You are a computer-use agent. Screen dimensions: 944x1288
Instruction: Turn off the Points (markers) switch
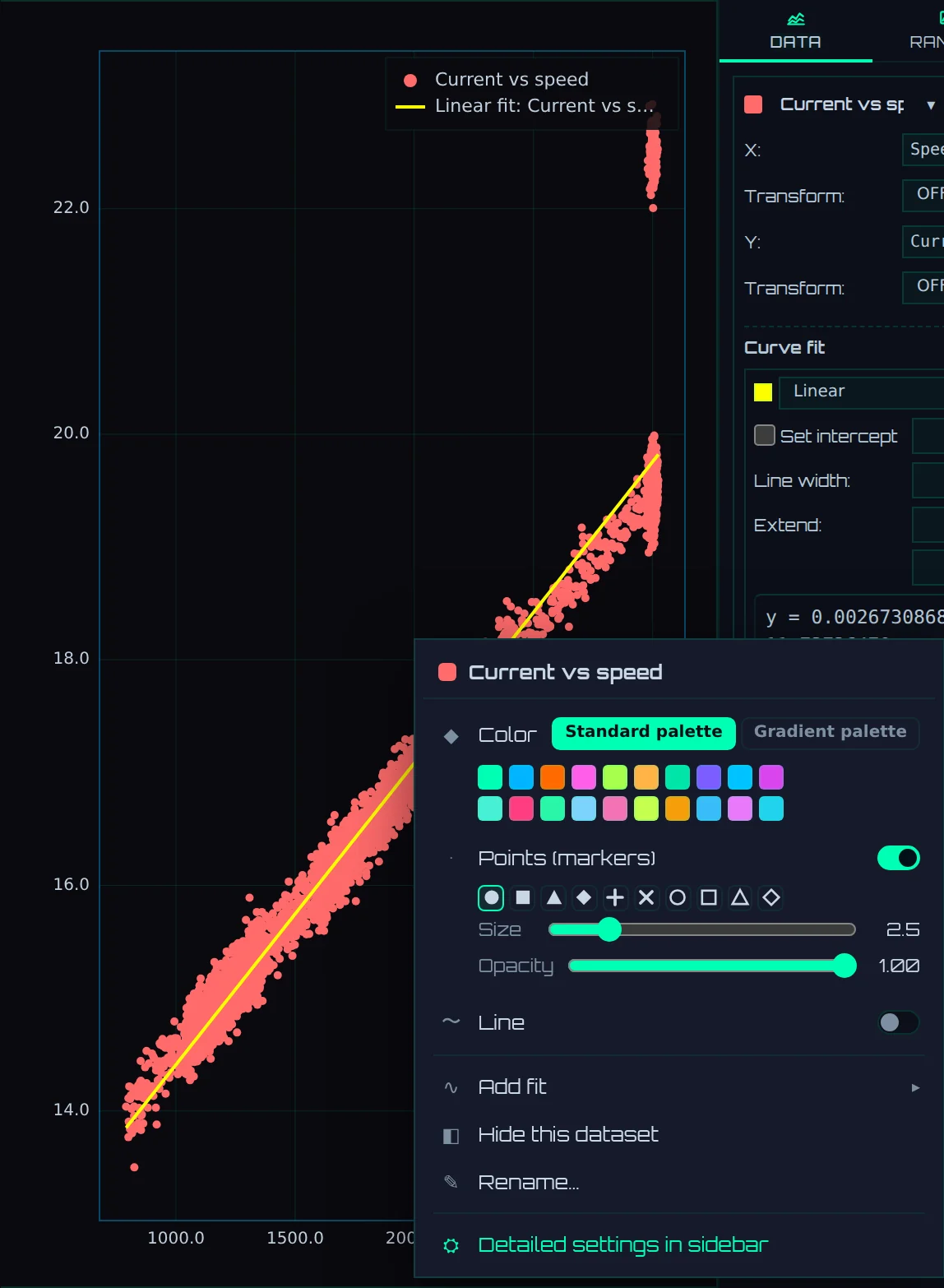coord(899,858)
